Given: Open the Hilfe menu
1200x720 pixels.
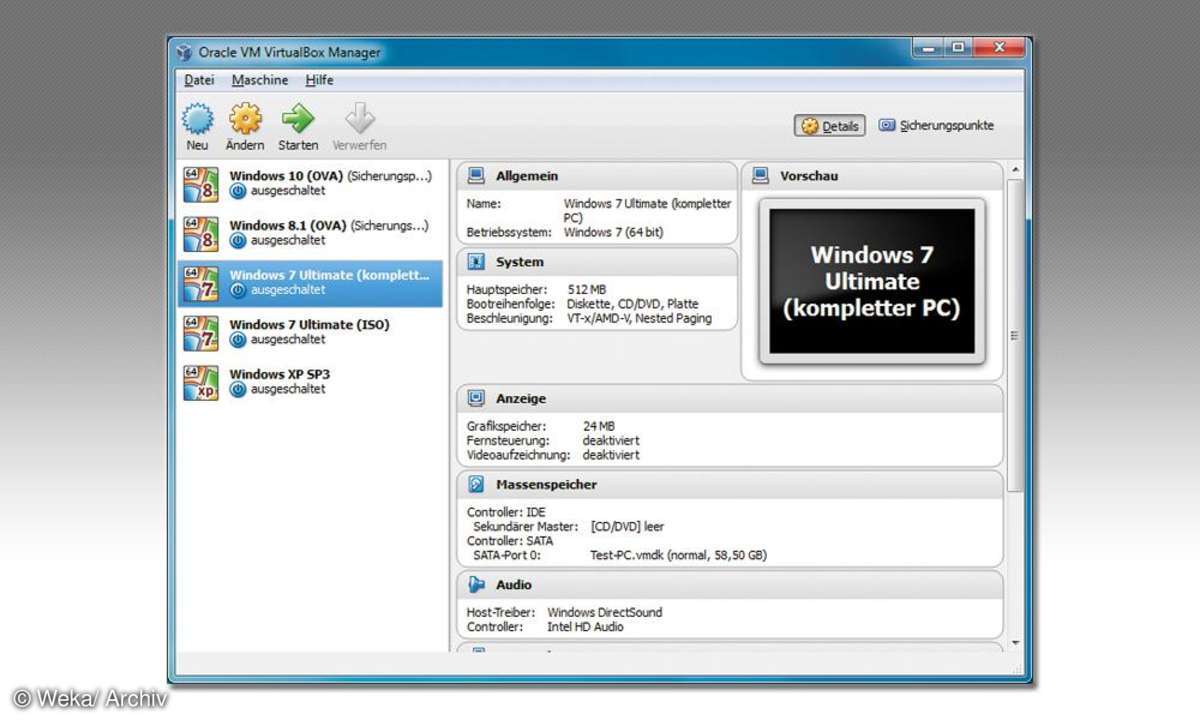Looking at the screenshot, I should (320, 80).
